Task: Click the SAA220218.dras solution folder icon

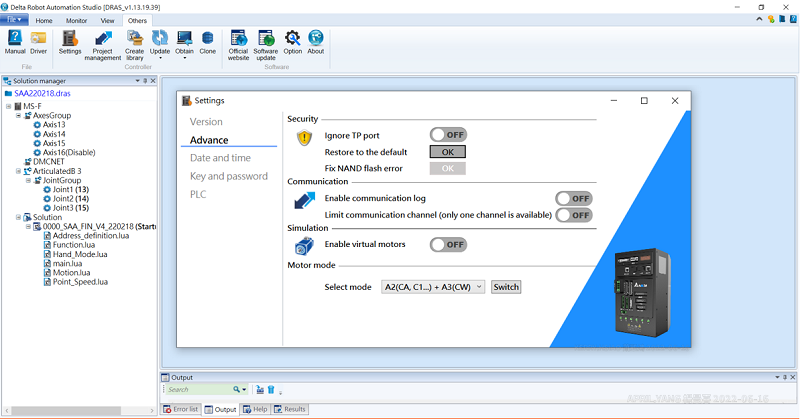Action: click(8, 93)
